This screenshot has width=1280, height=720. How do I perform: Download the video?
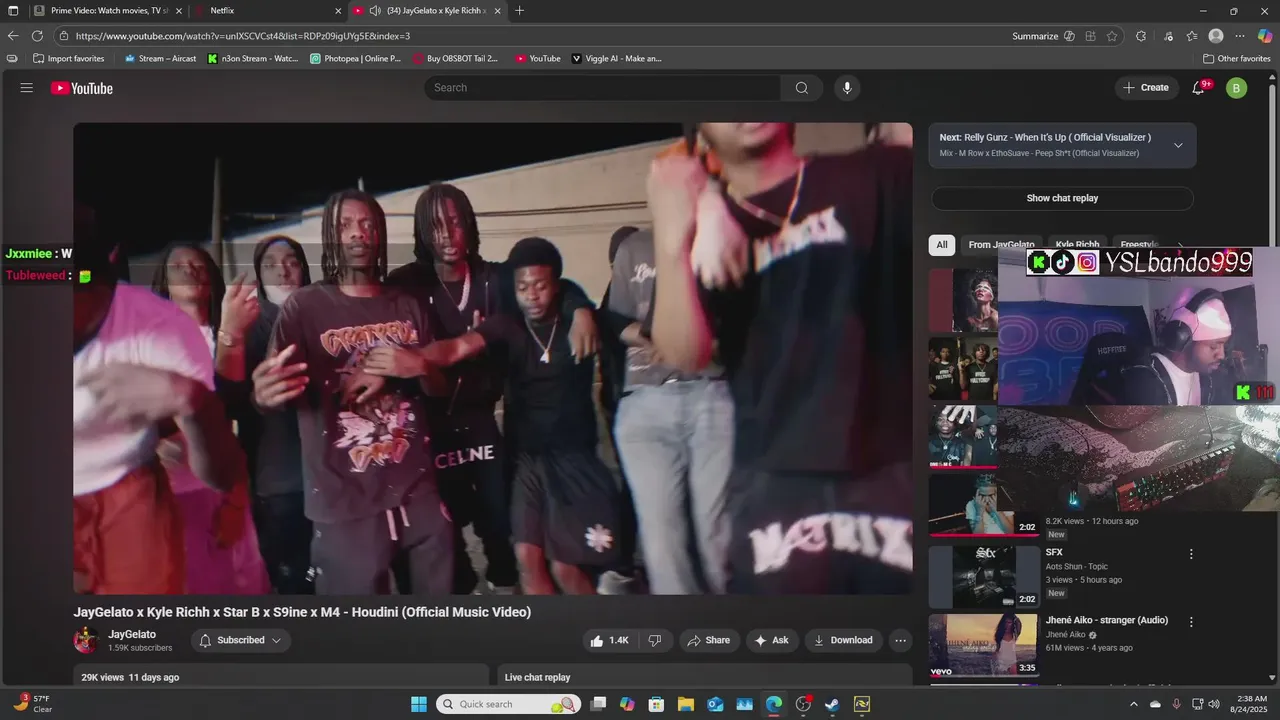844,640
